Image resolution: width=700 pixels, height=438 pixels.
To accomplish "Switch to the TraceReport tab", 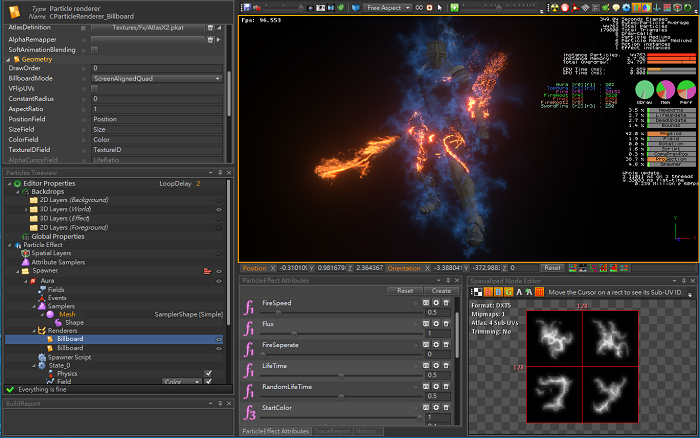I will (x=333, y=431).
